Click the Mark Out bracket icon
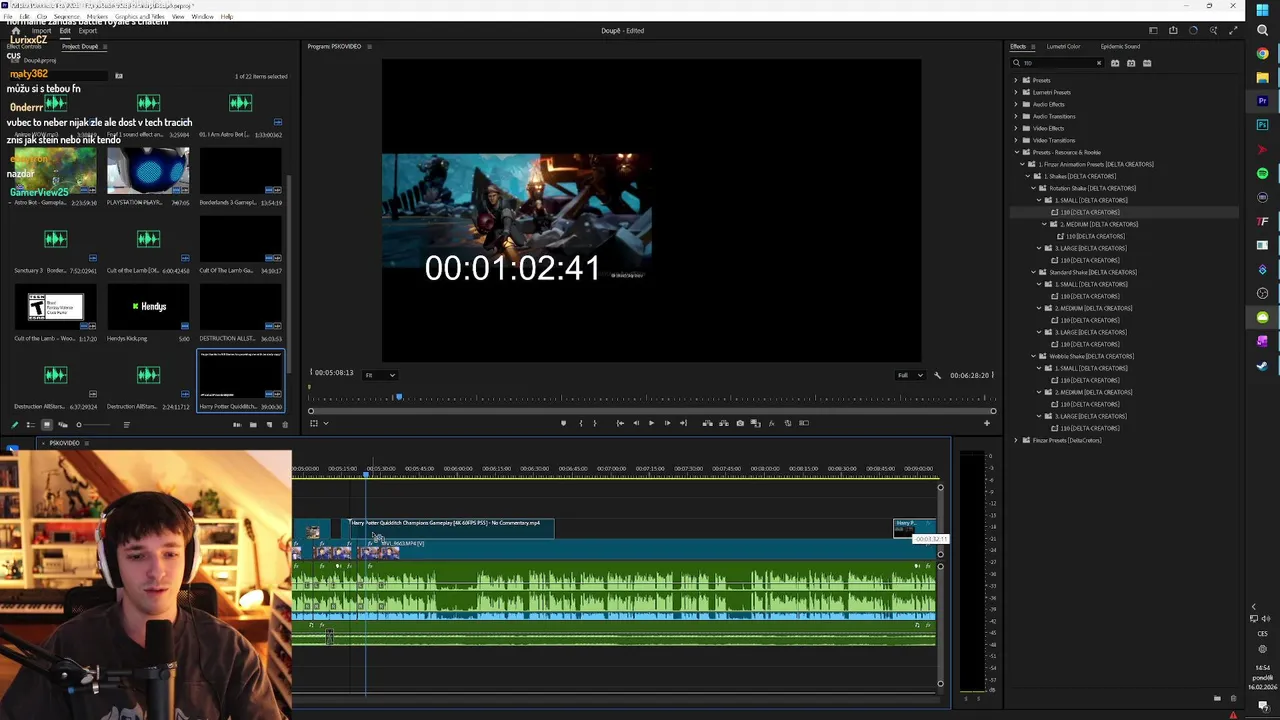1280x720 pixels. coord(595,423)
